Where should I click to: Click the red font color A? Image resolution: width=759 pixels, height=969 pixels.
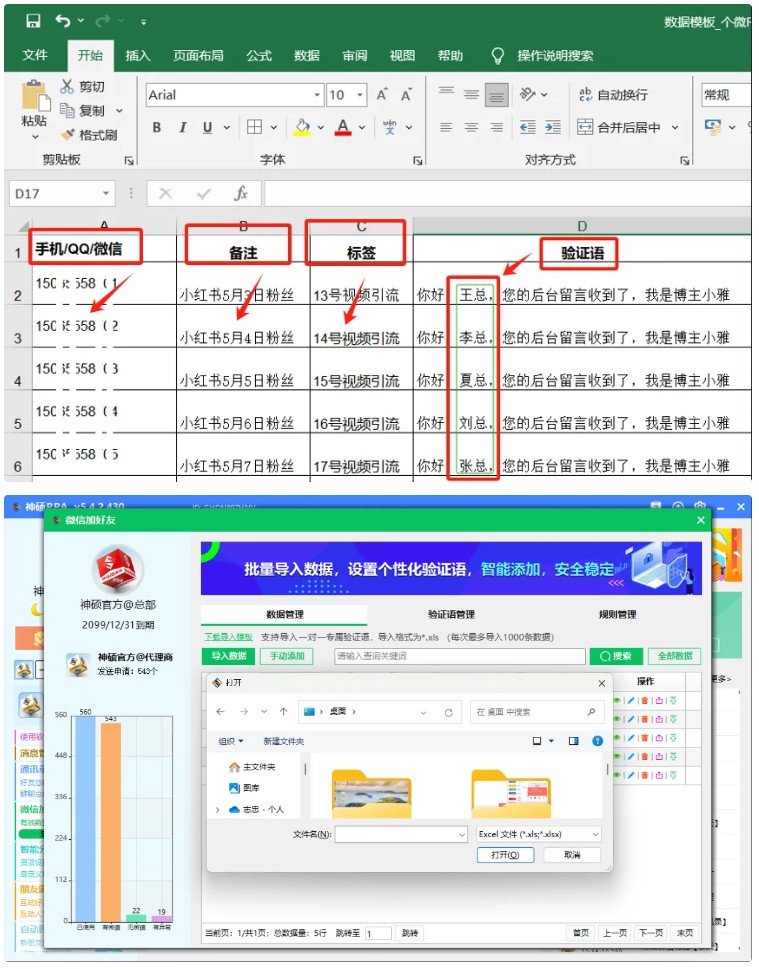(x=343, y=127)
